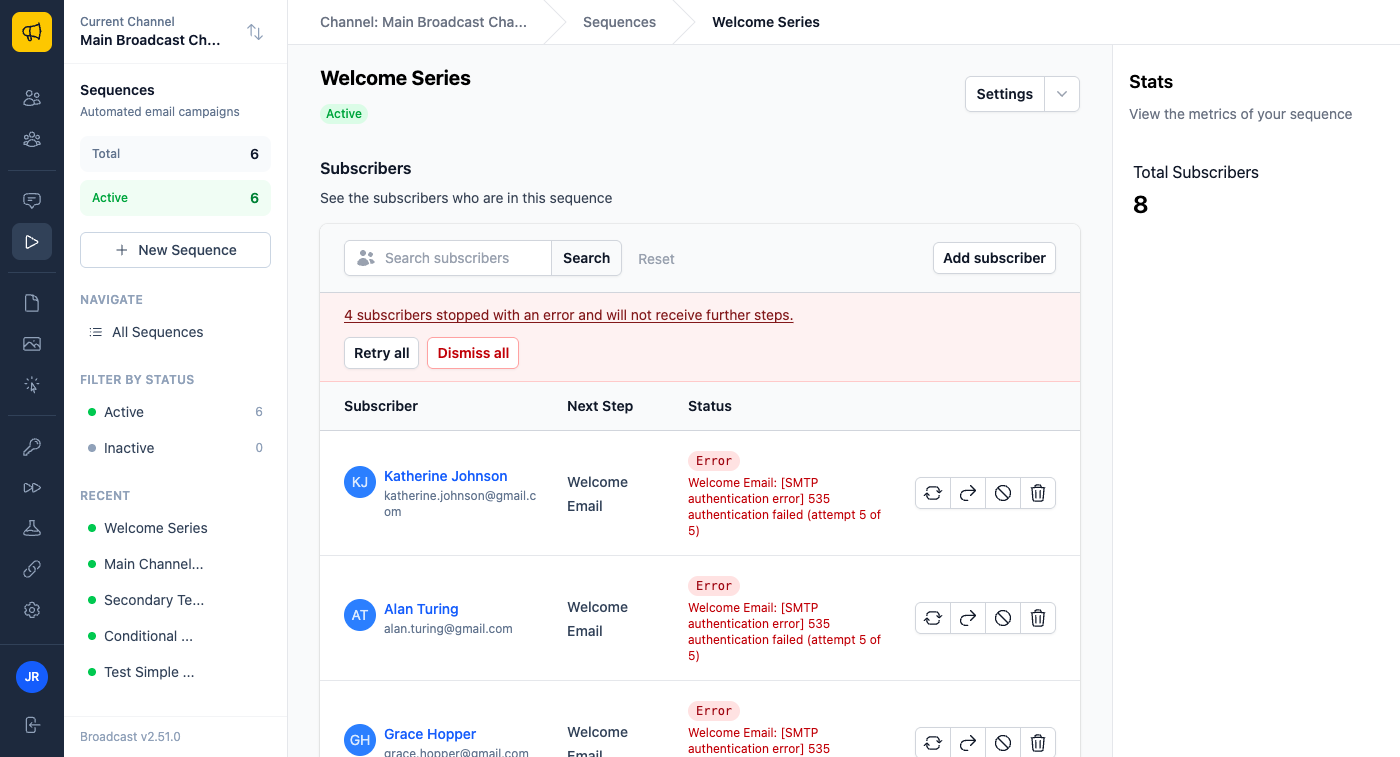Image resolution: width=1400 pixels, height=757 pixels.
Task: Click the Add subscriber button
Action: (994, 258)
